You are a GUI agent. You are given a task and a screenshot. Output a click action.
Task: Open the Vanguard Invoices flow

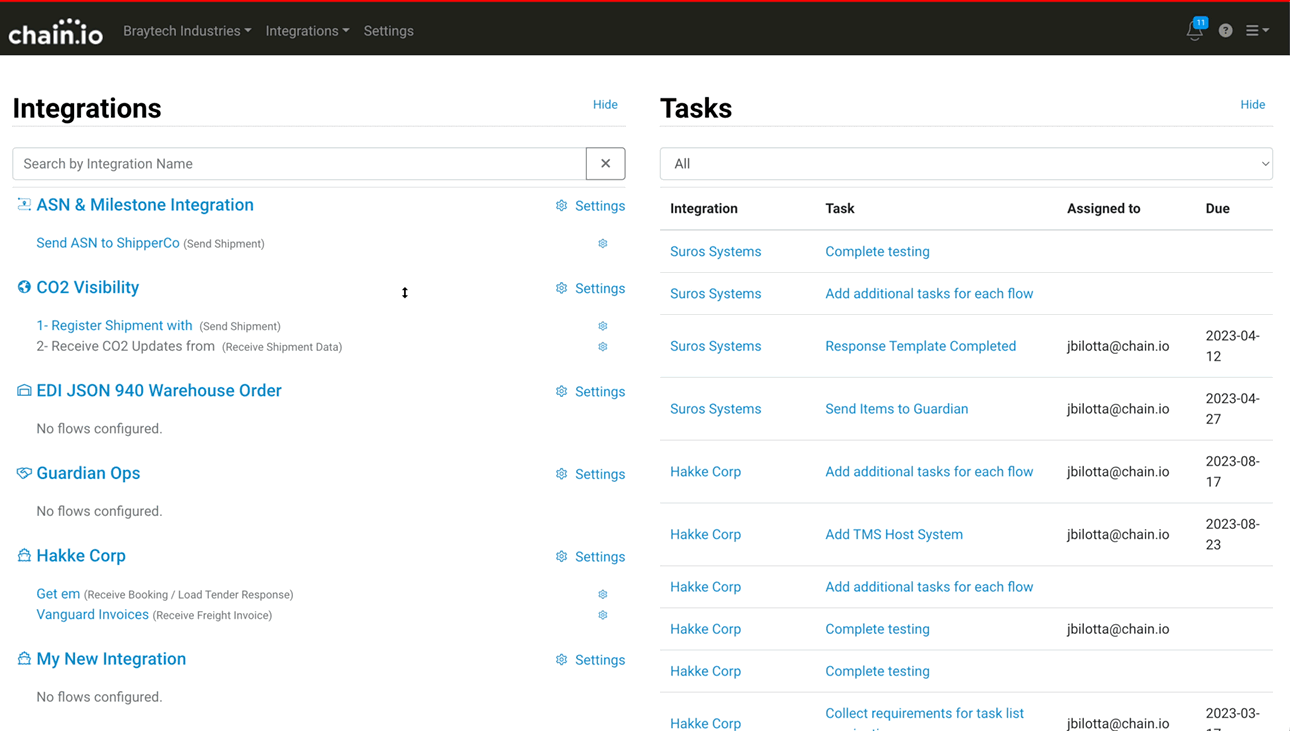click(92, 615)
